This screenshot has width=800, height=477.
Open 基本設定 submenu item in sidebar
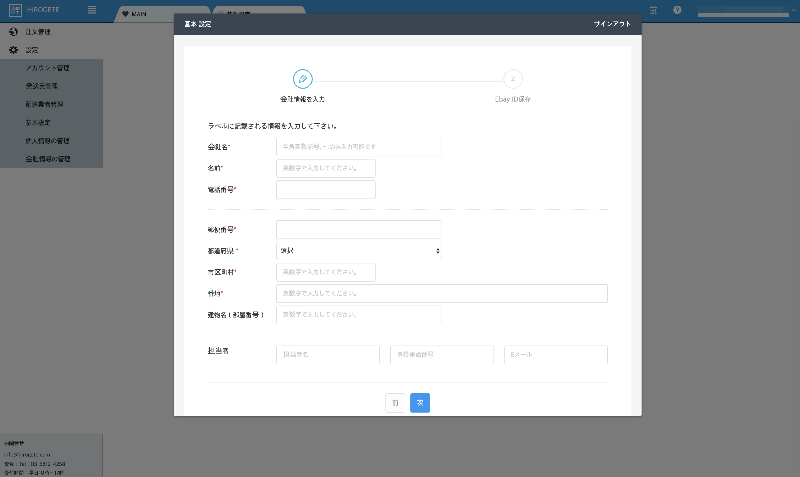(x=38, y=122)
